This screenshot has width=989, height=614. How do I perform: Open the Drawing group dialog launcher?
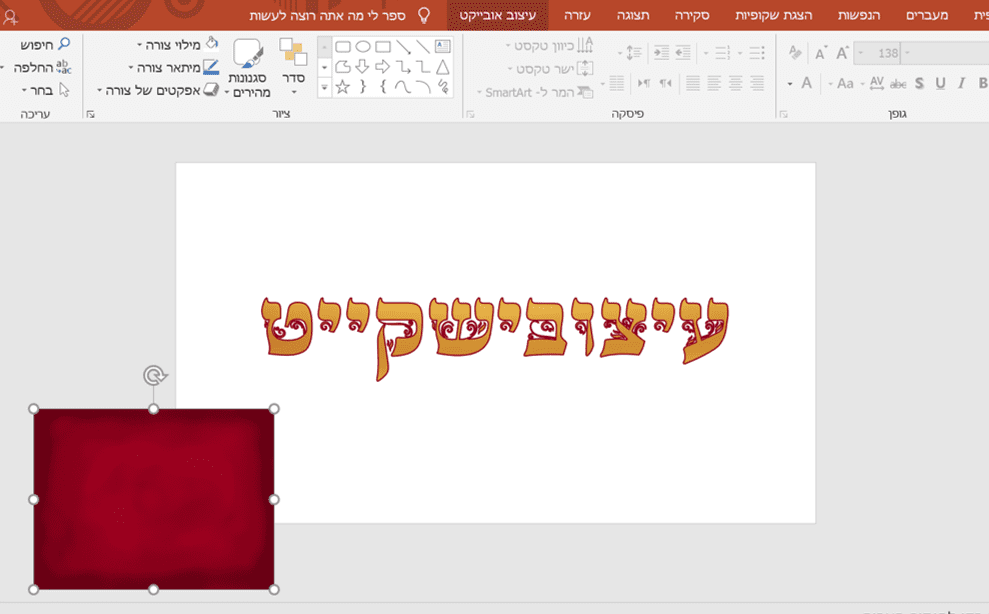click(90, 114)
